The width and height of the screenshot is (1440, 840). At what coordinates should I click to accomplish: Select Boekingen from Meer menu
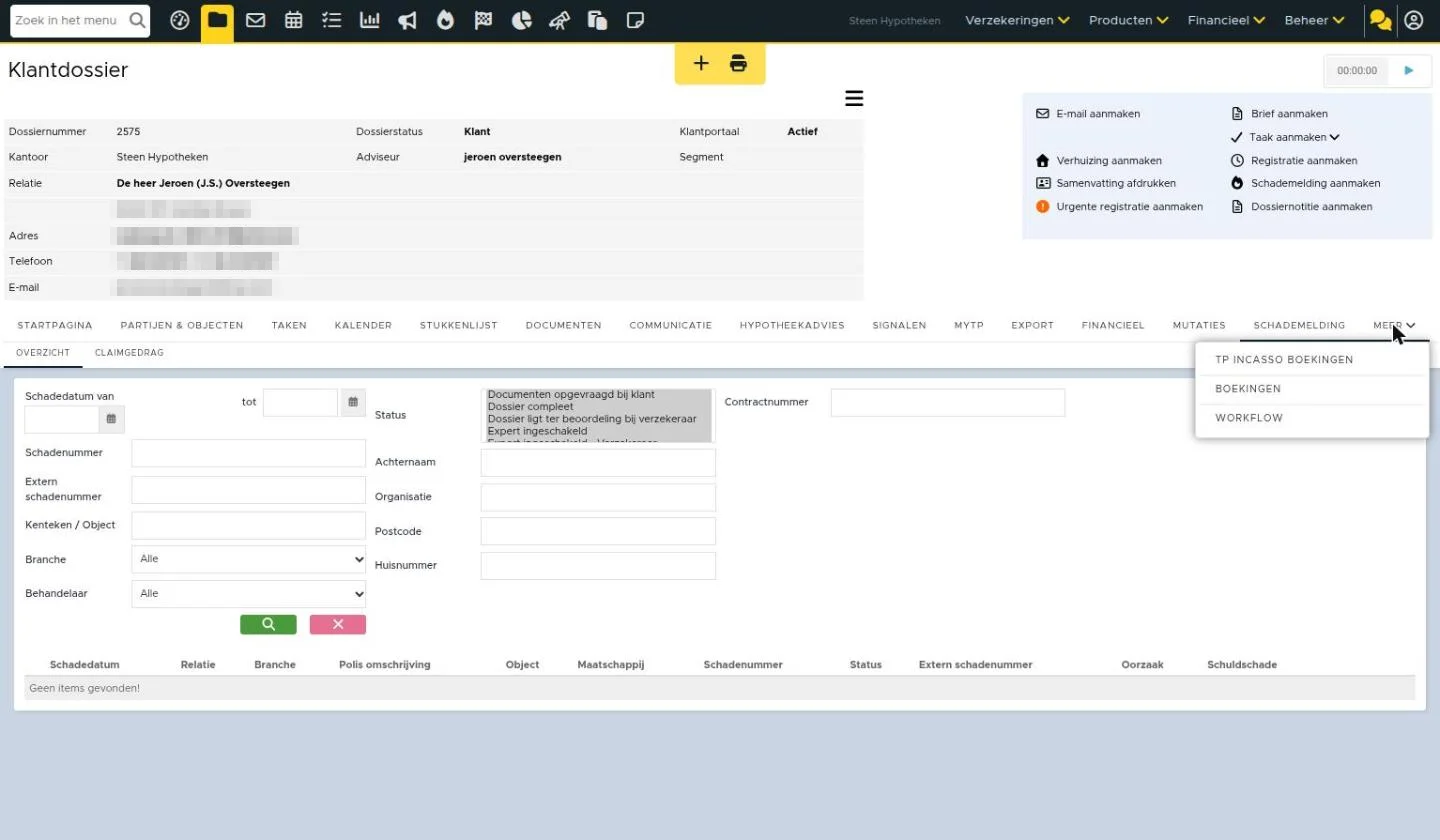(x=1248, y=389)
